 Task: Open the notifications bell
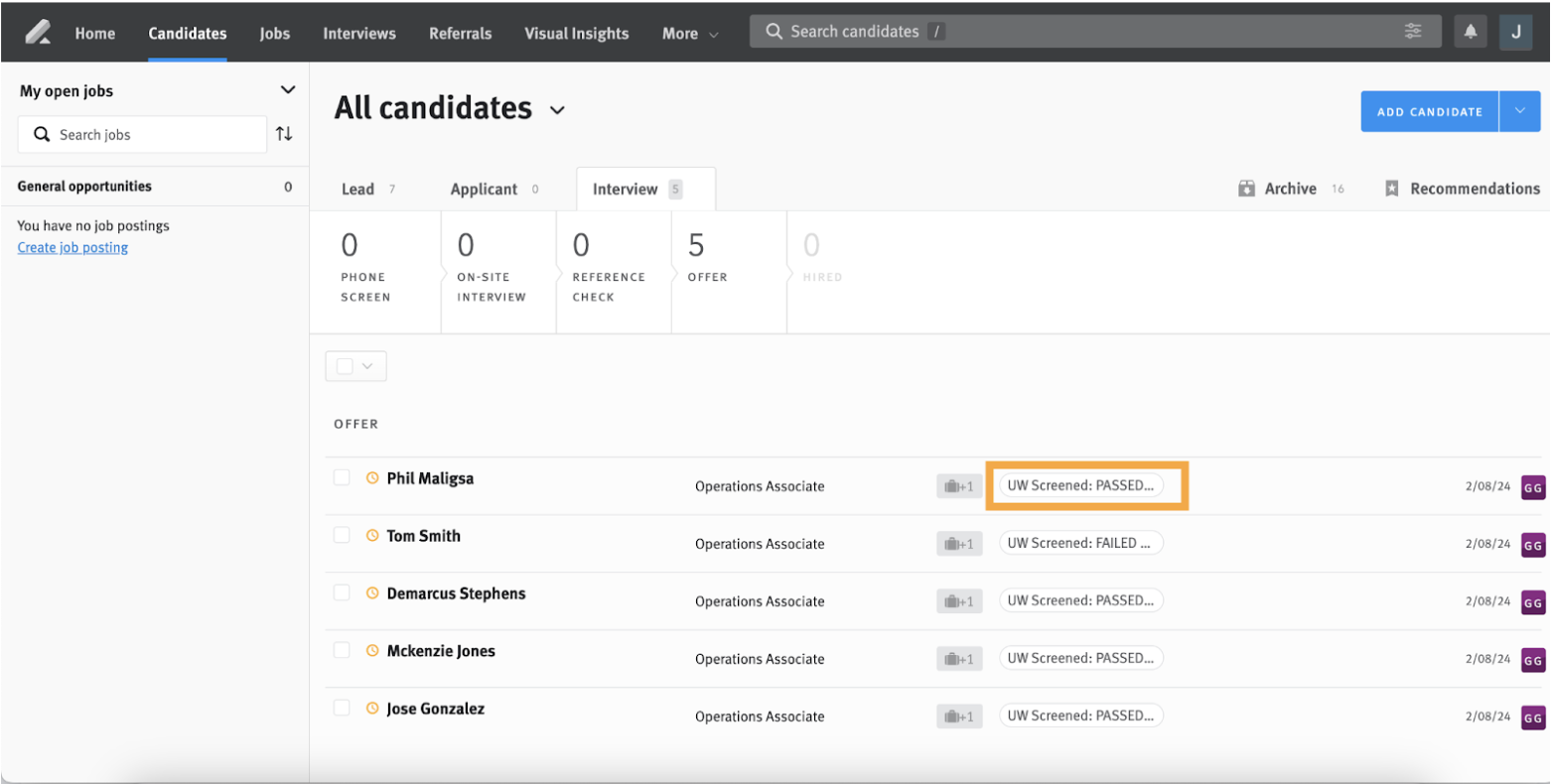[x=1471, y=31]
